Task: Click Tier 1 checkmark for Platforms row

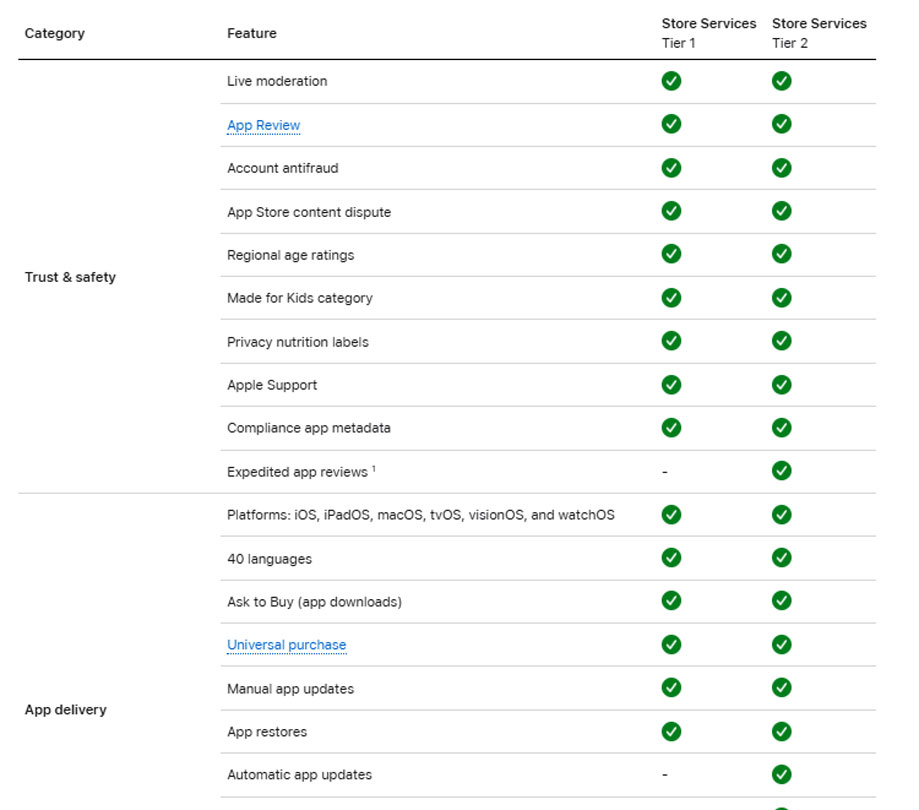Action: click(671, 515)
